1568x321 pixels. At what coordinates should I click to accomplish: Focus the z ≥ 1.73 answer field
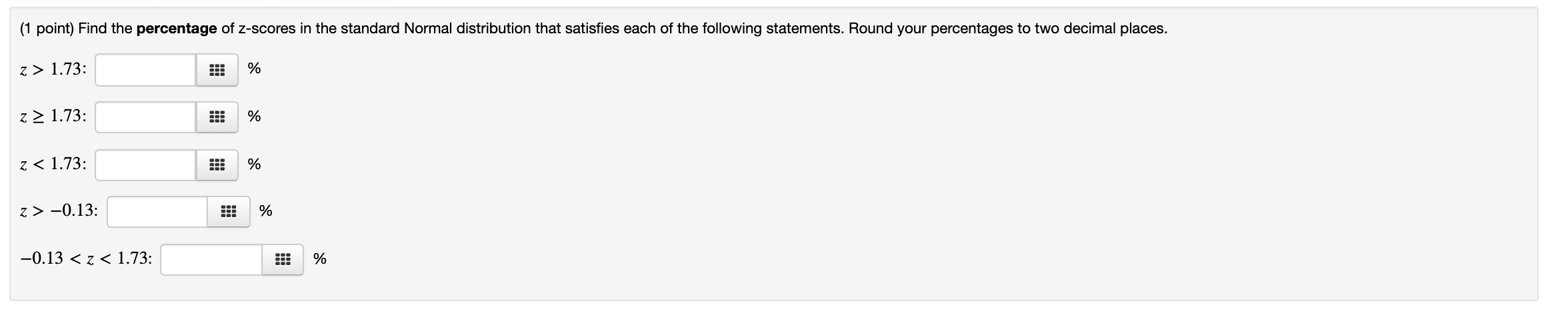pos(145,118)
